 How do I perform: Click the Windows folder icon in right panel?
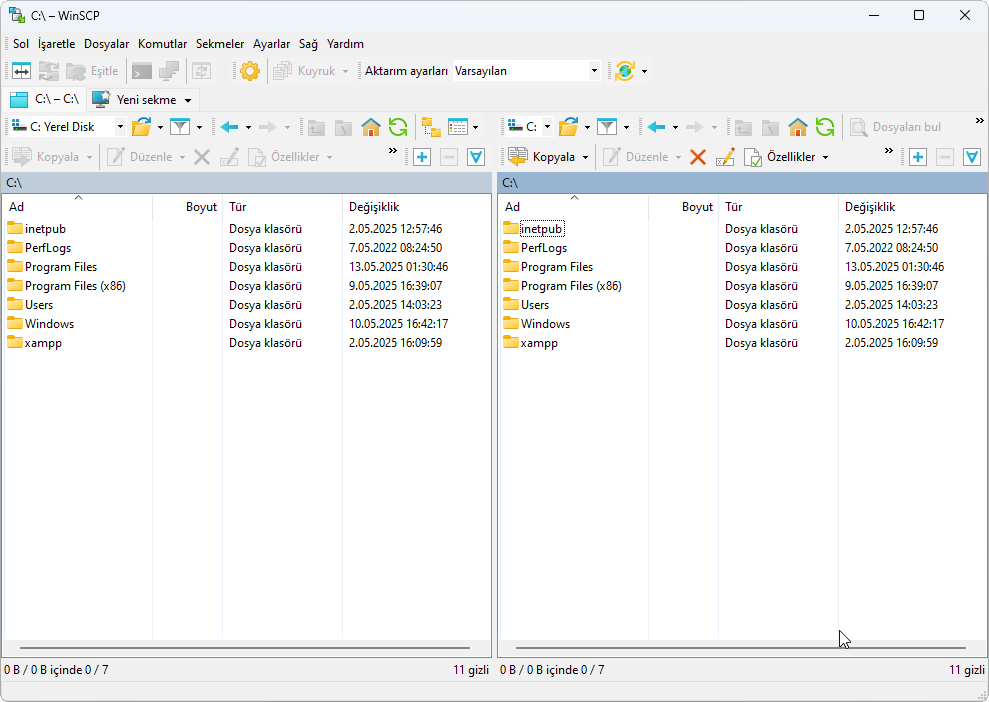click(x=511, y=324)
